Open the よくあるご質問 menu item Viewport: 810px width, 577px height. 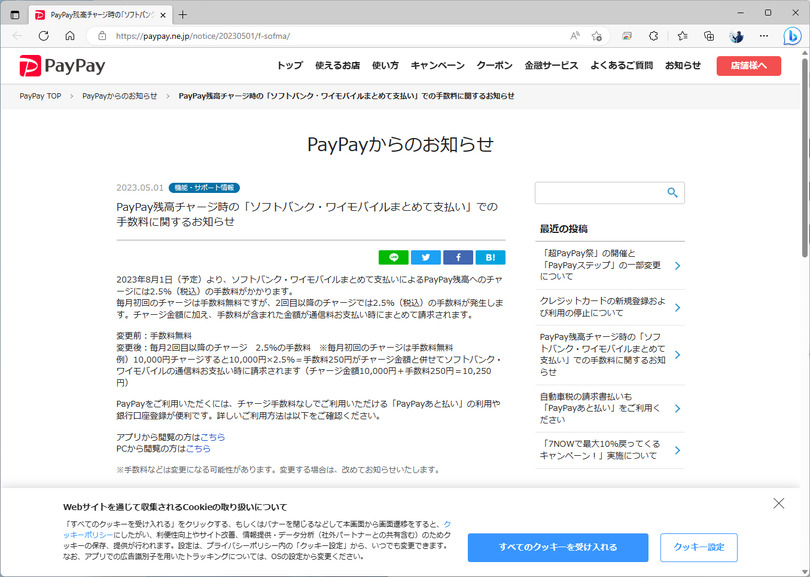[x=621, y=66]
